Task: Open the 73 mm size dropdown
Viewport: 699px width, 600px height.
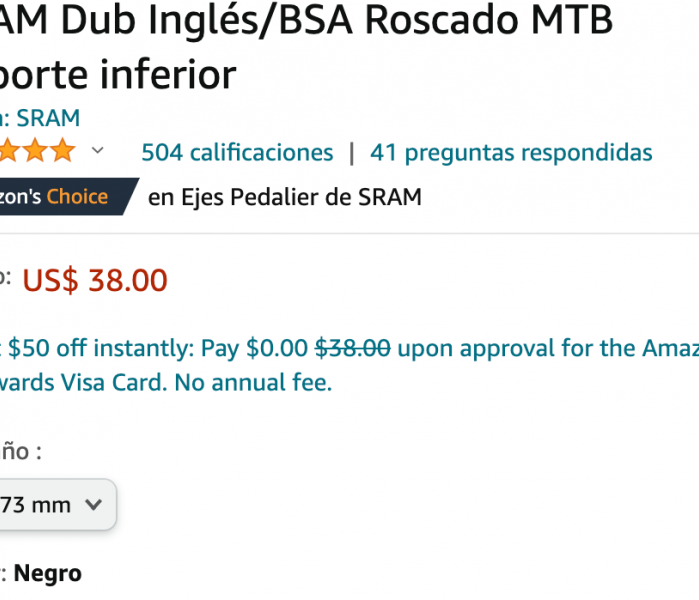Action: pos(57,505)
